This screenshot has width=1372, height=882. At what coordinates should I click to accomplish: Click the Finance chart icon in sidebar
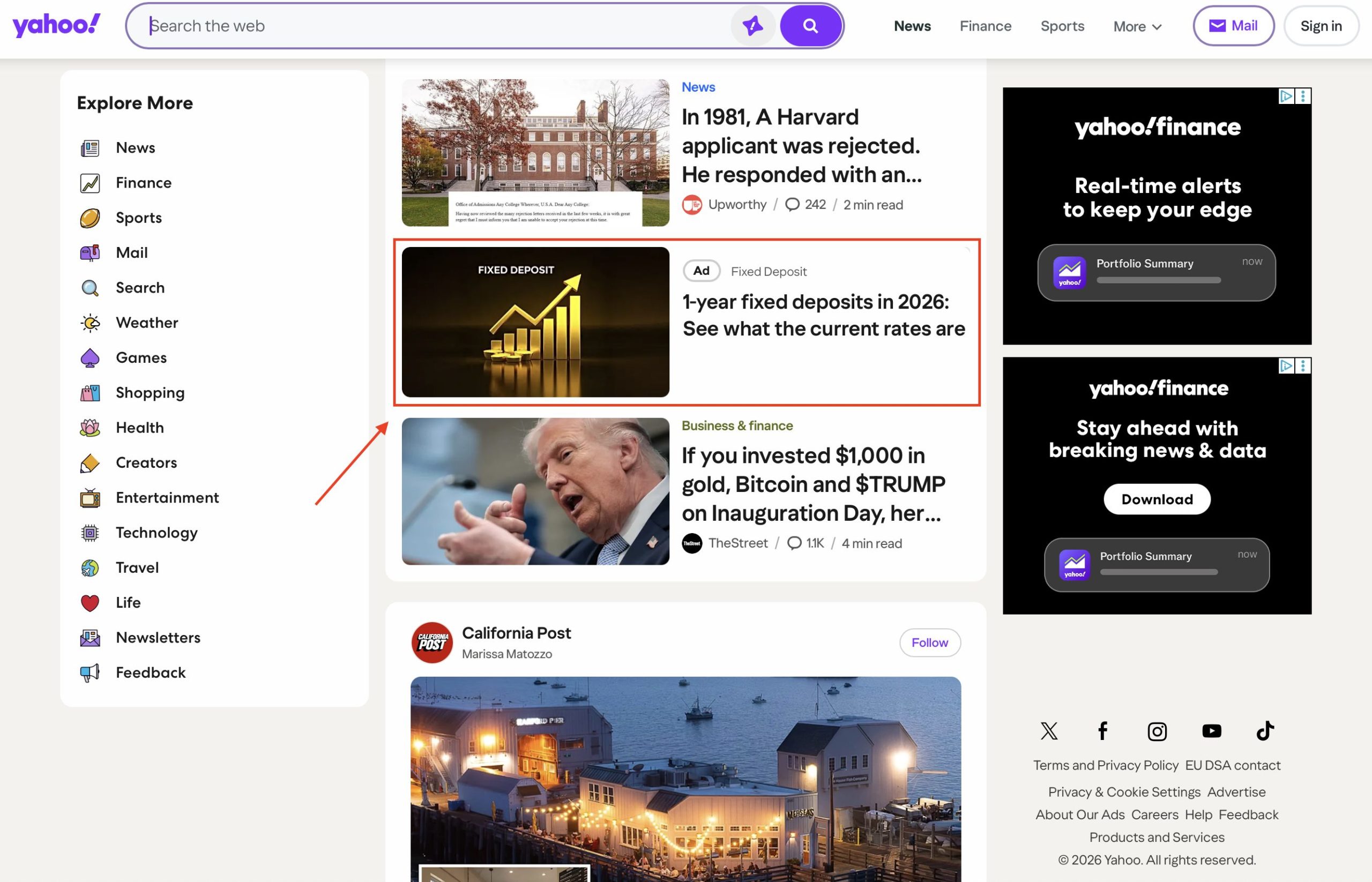(x=90, y=183)
